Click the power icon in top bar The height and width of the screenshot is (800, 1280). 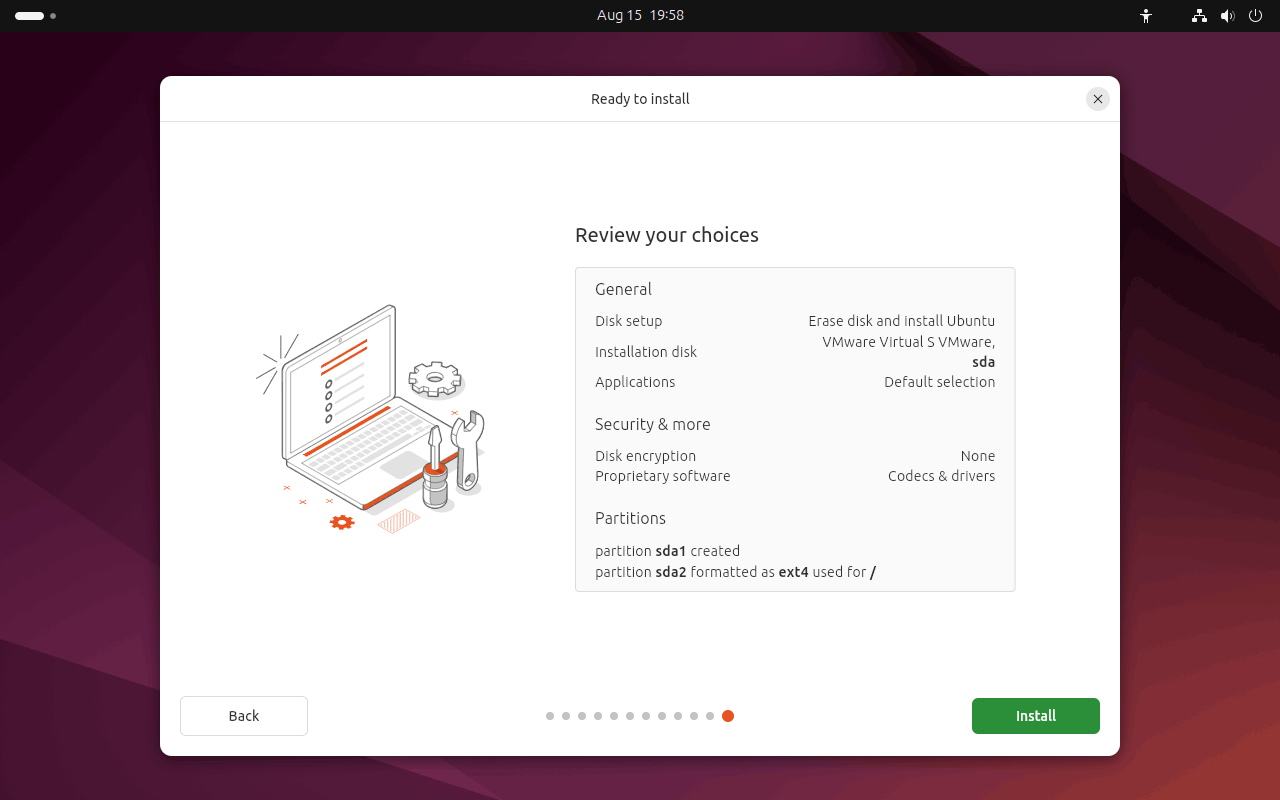coord(1256,16)
